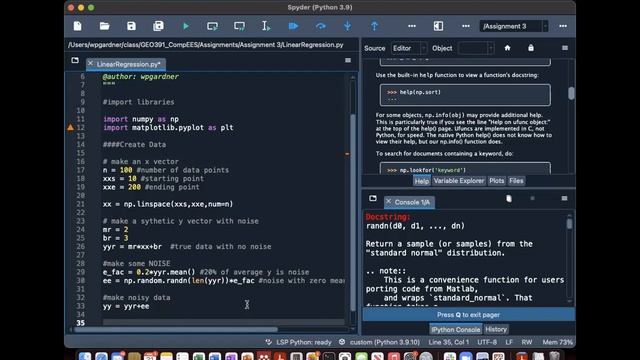Screen dimensions: 640x360
Task: Click RW file permission status
Action: [x=527, y=342]
